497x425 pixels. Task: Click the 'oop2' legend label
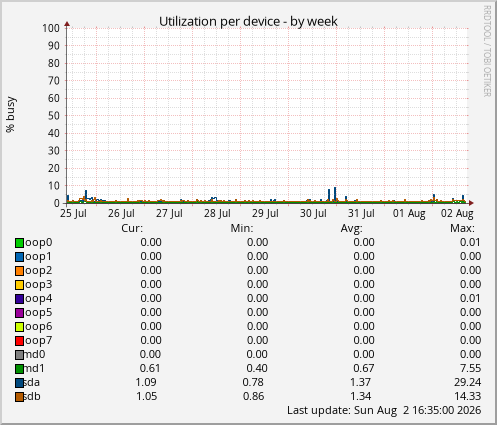(39, 270)
